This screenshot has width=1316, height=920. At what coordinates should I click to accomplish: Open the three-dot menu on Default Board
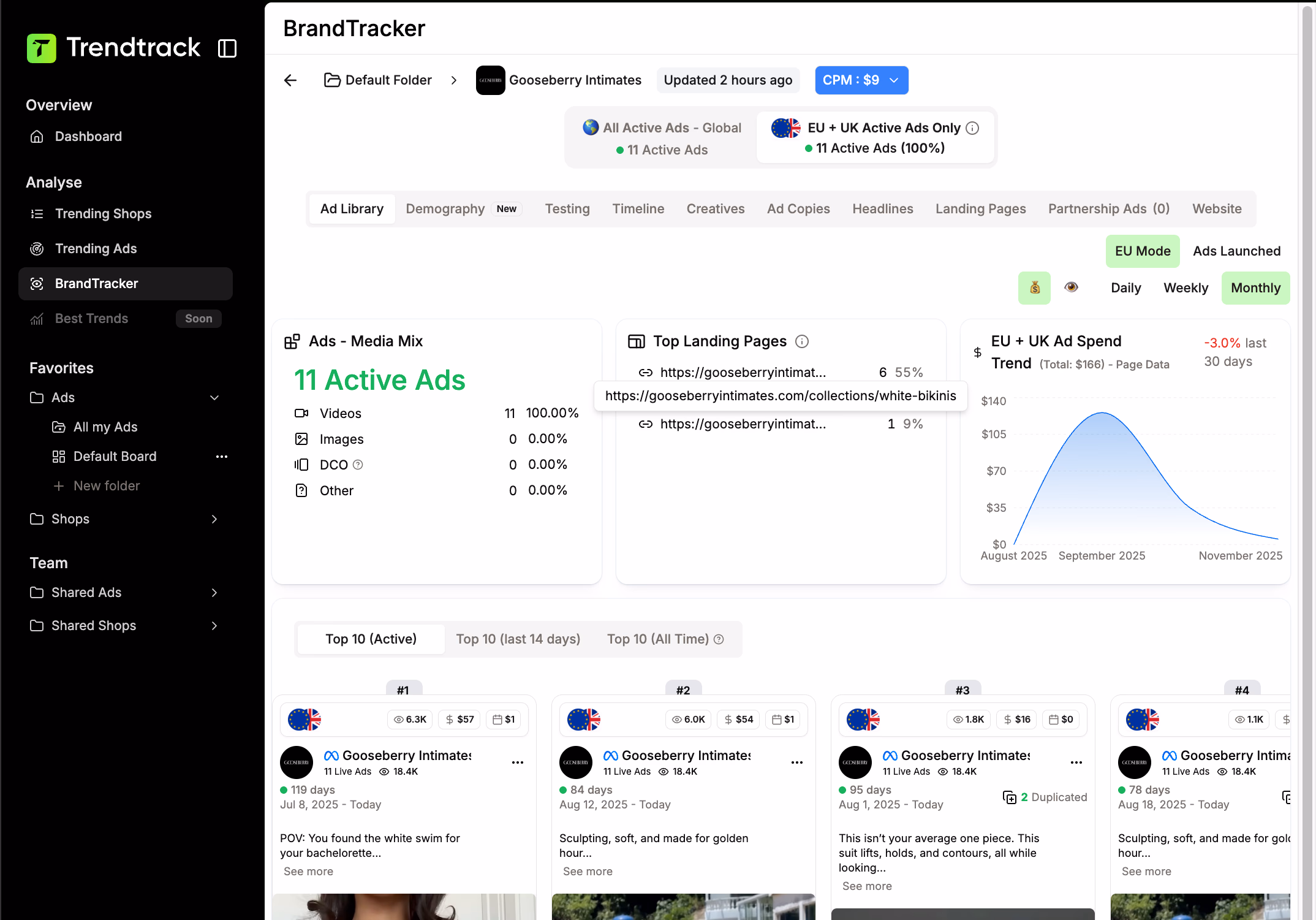tap(222, 456)
